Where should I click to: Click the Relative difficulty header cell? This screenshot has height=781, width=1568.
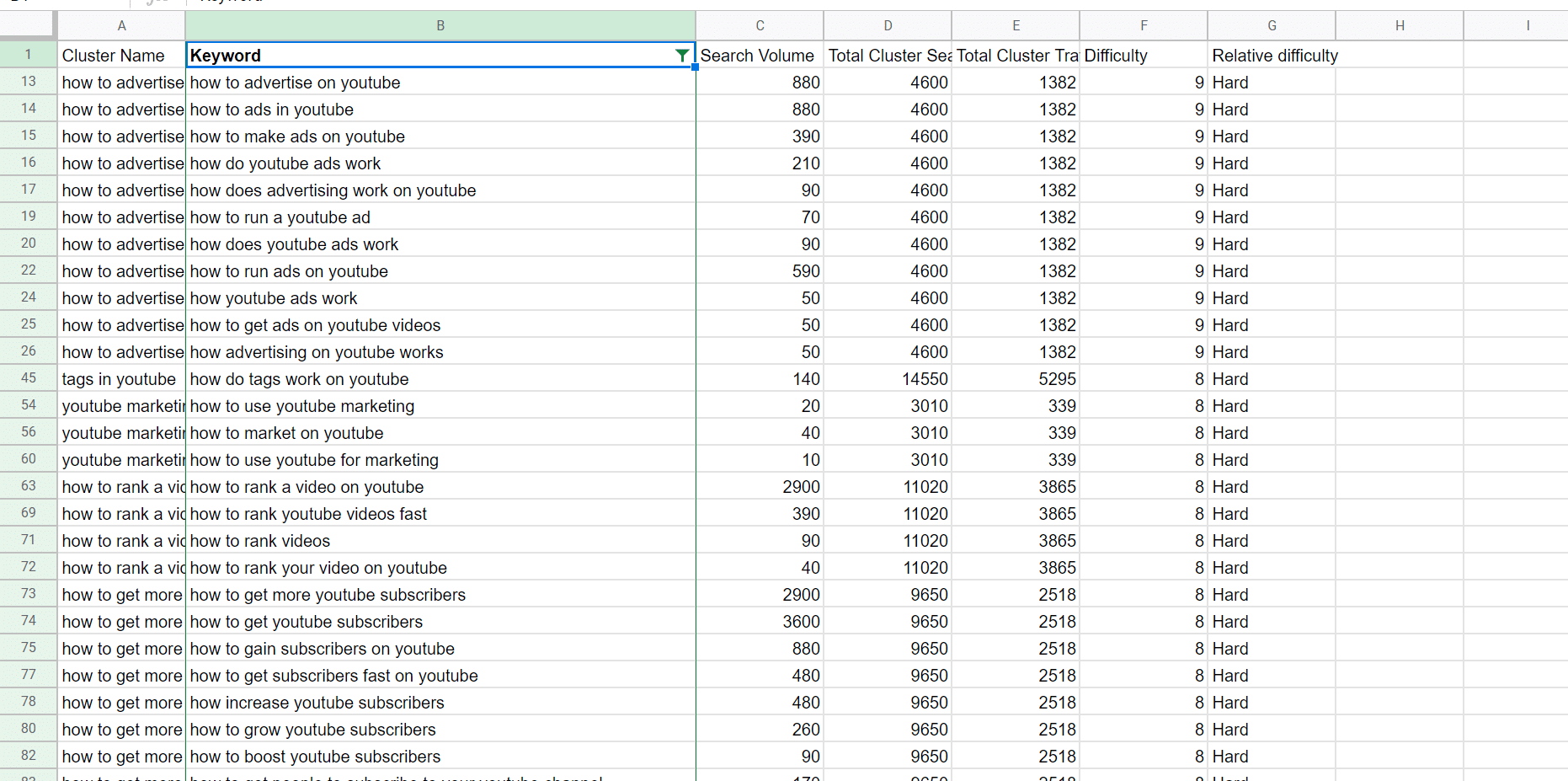click(1272, 56)
